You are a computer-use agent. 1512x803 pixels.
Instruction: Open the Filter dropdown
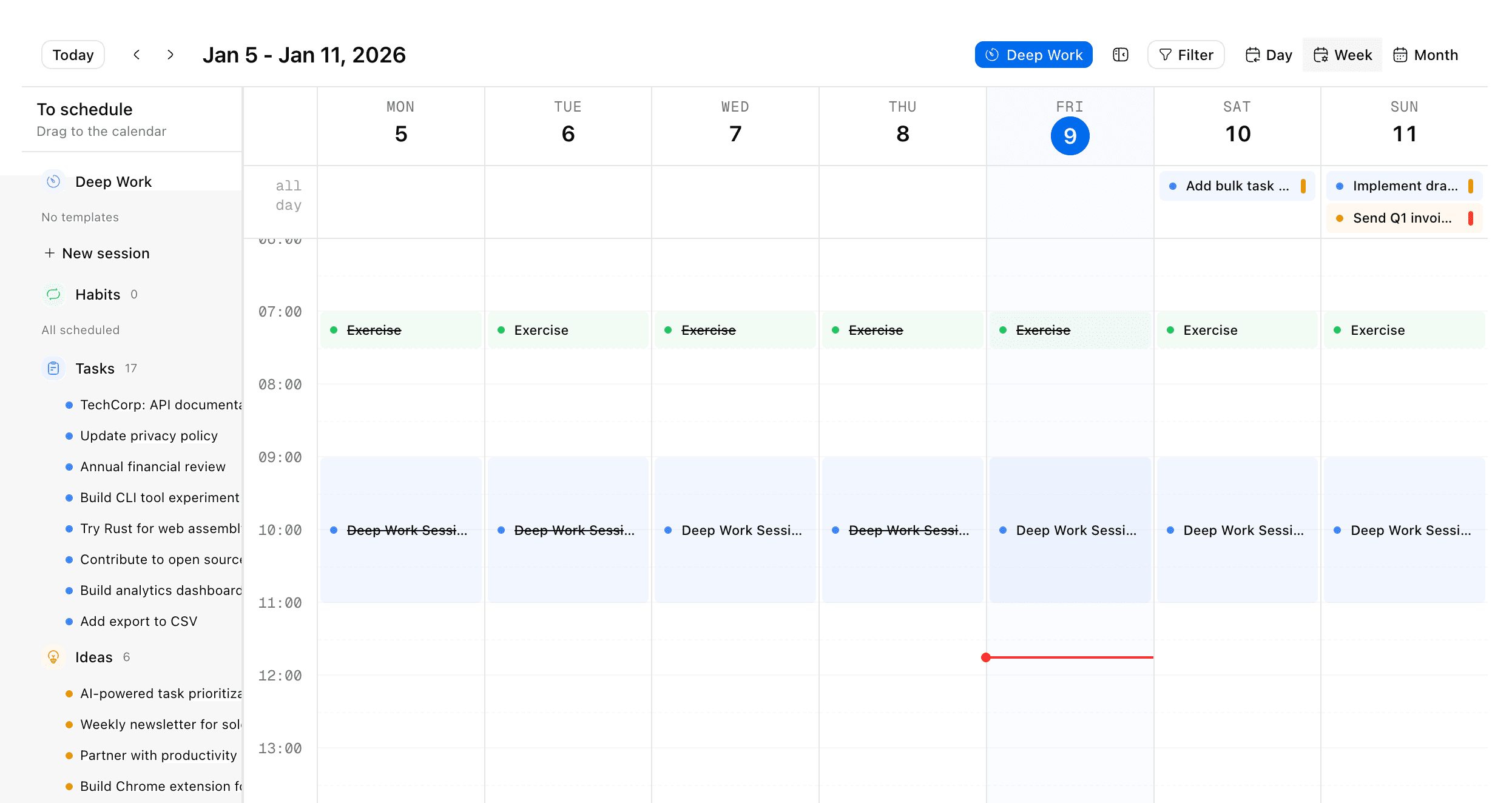point(1185,54)
